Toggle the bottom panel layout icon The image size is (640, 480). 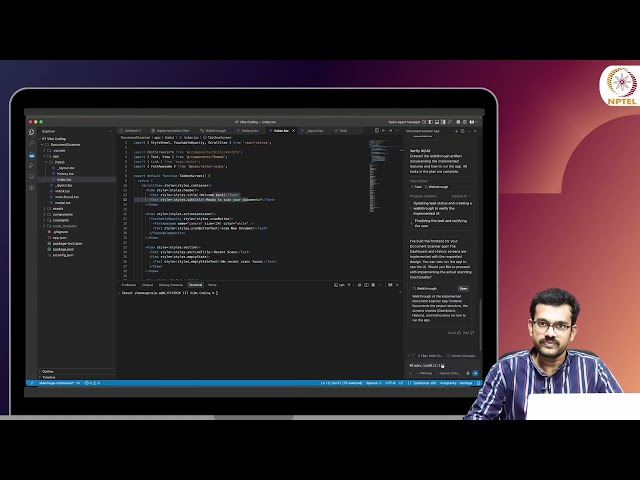437,122
